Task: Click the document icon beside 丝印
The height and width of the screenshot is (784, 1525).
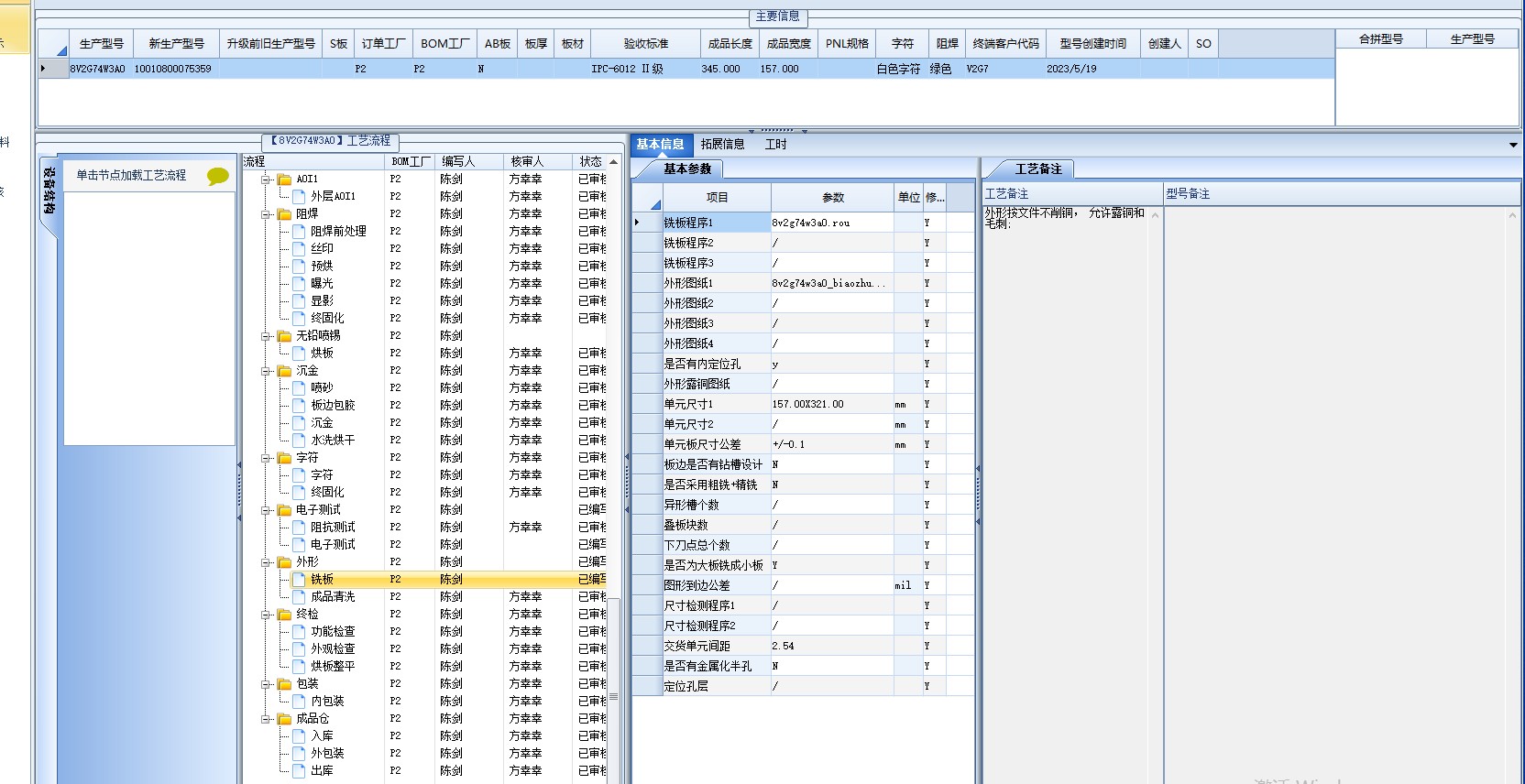Action: pos(299,248)
